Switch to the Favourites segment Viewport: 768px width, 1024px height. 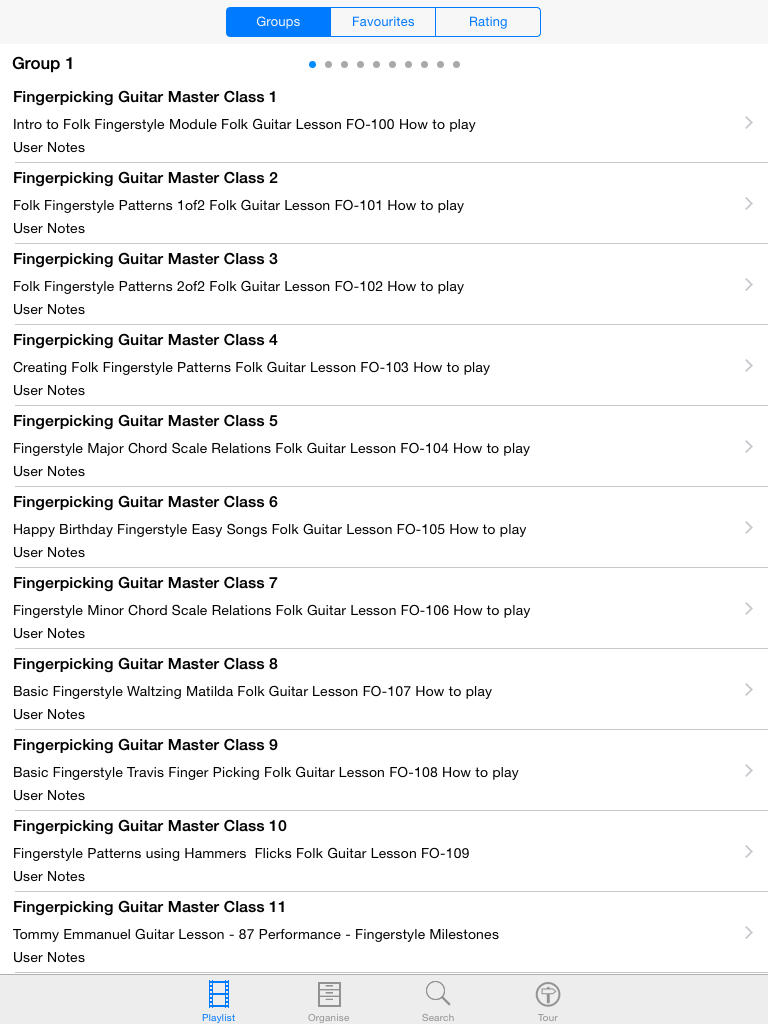click(x=383, y=22)
